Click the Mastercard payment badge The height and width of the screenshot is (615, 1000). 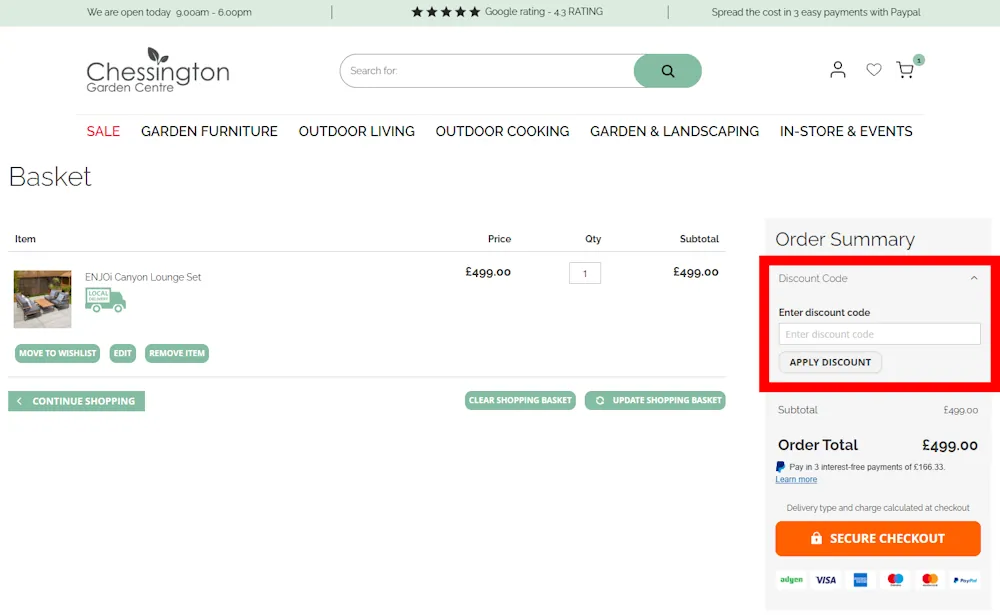[x=930, y=580]
